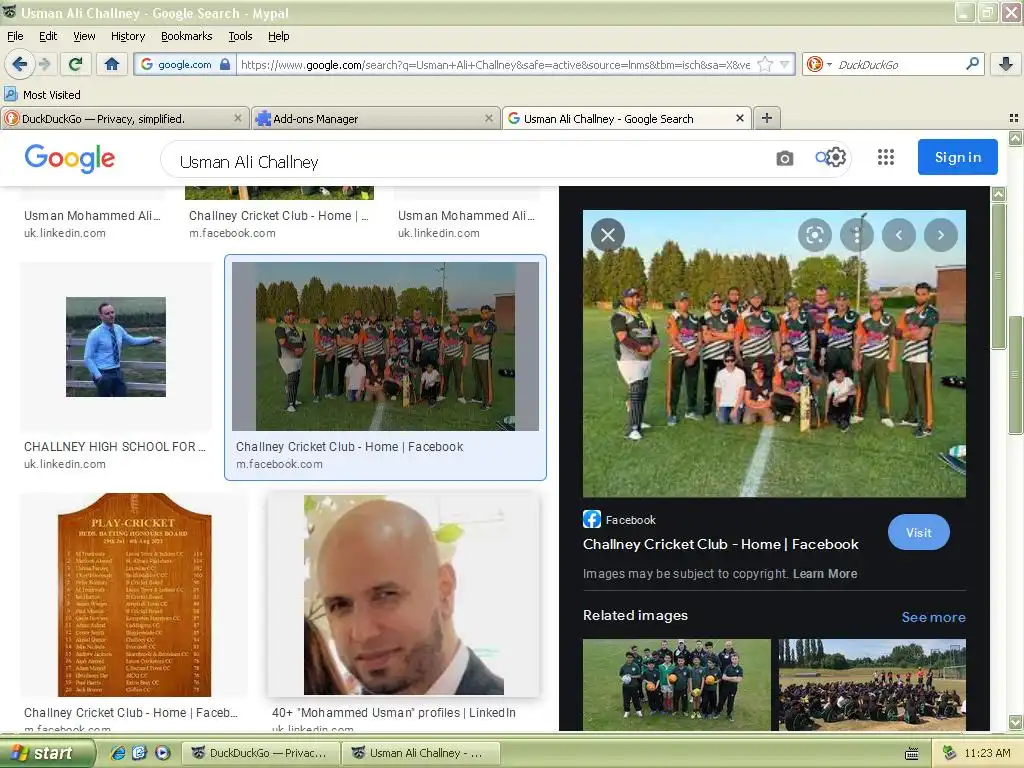Screen dimensions: 1024x768
Task: Open the View menu
Action: pos(84,36)
